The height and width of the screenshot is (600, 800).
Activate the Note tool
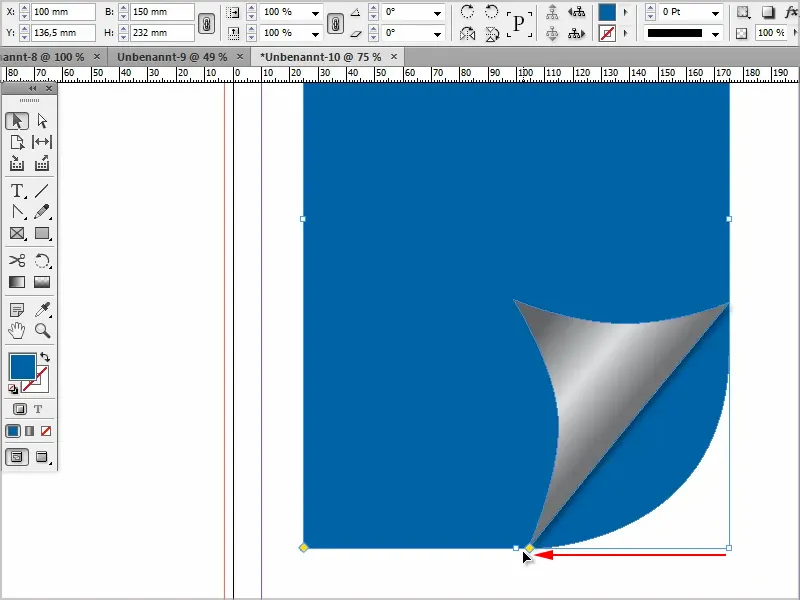[x=17, y=310]
